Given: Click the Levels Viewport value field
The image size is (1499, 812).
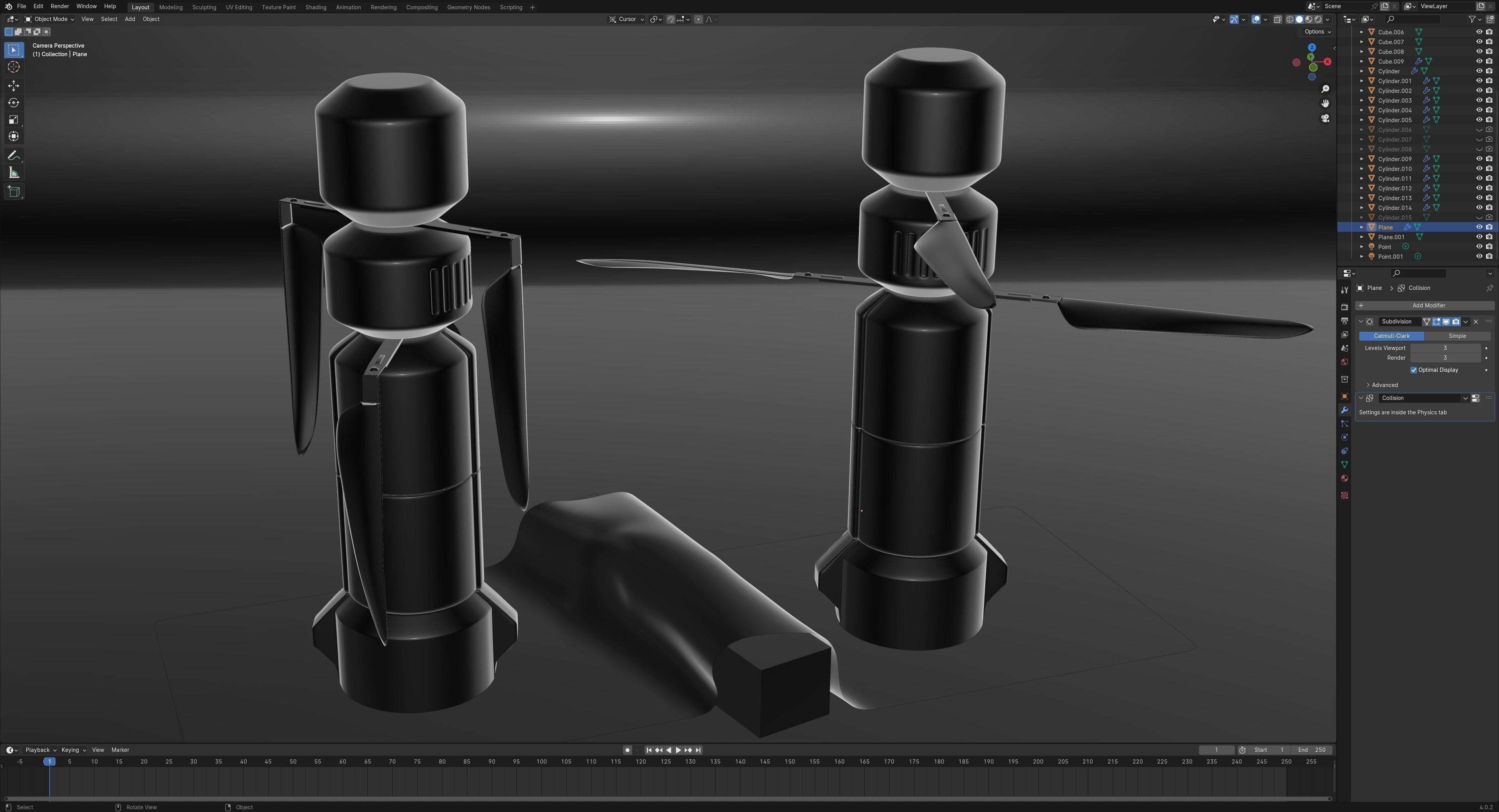Looking at the screenshot, I should (x=1445, y=348).
